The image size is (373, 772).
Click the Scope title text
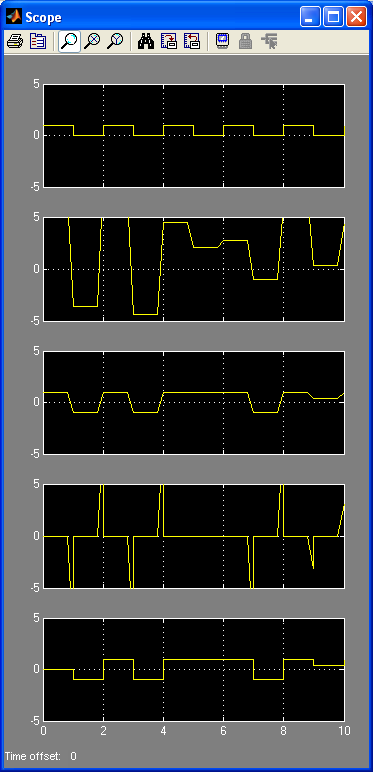43,18
